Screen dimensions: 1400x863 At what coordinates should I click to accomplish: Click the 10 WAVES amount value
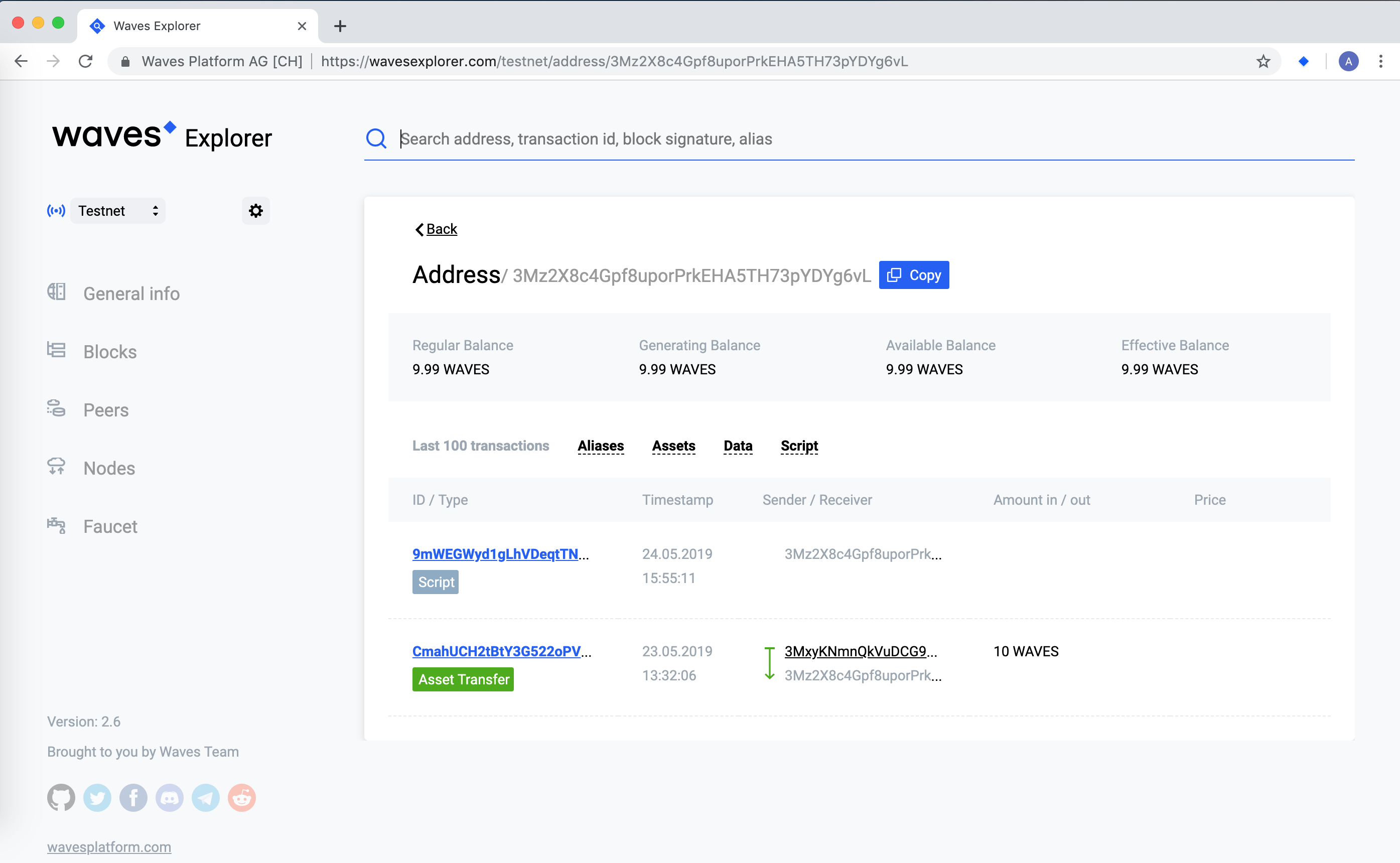coord(1026,651)
